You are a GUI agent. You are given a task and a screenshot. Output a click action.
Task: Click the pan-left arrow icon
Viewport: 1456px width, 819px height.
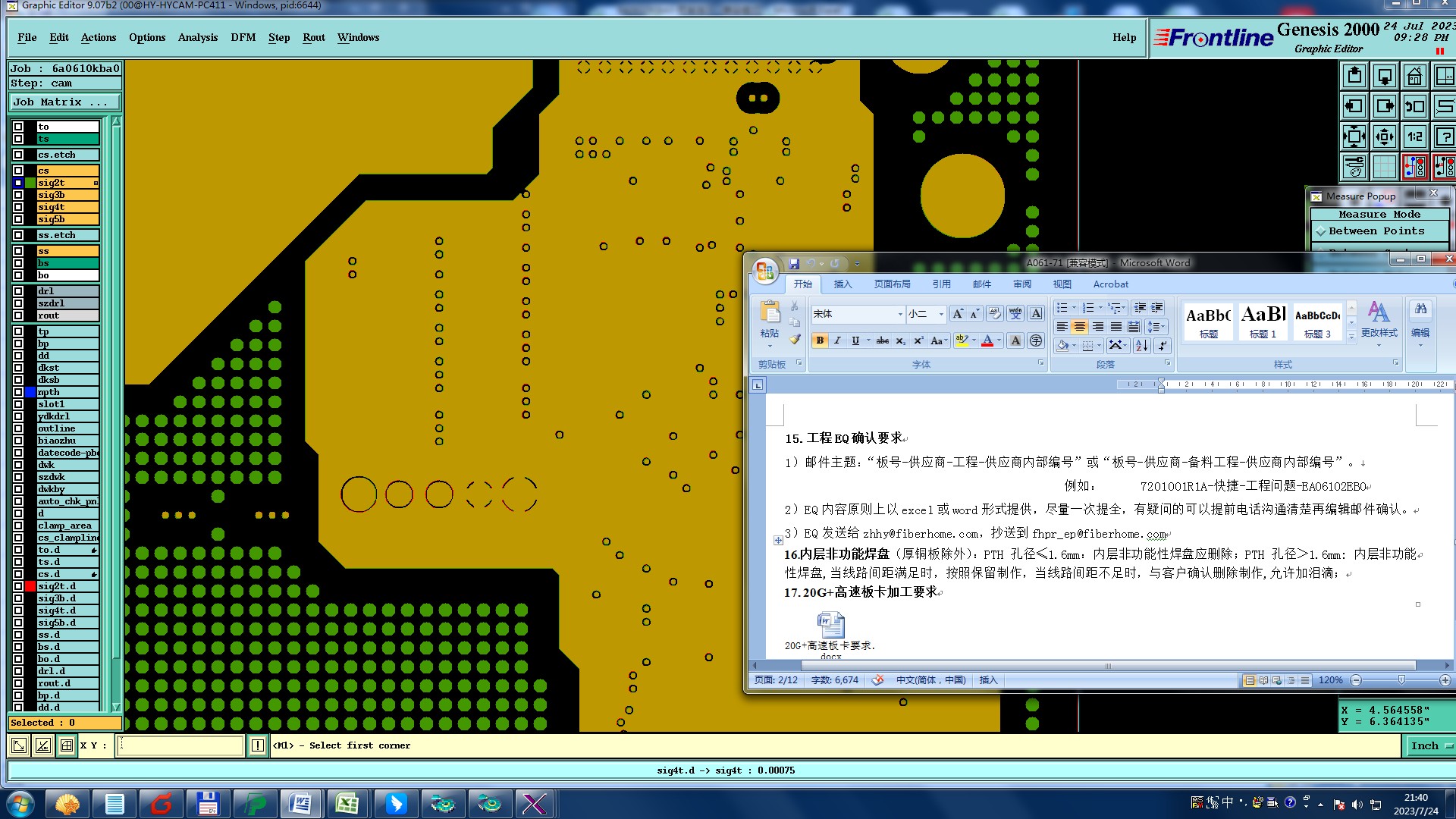tap(1354, 106)
